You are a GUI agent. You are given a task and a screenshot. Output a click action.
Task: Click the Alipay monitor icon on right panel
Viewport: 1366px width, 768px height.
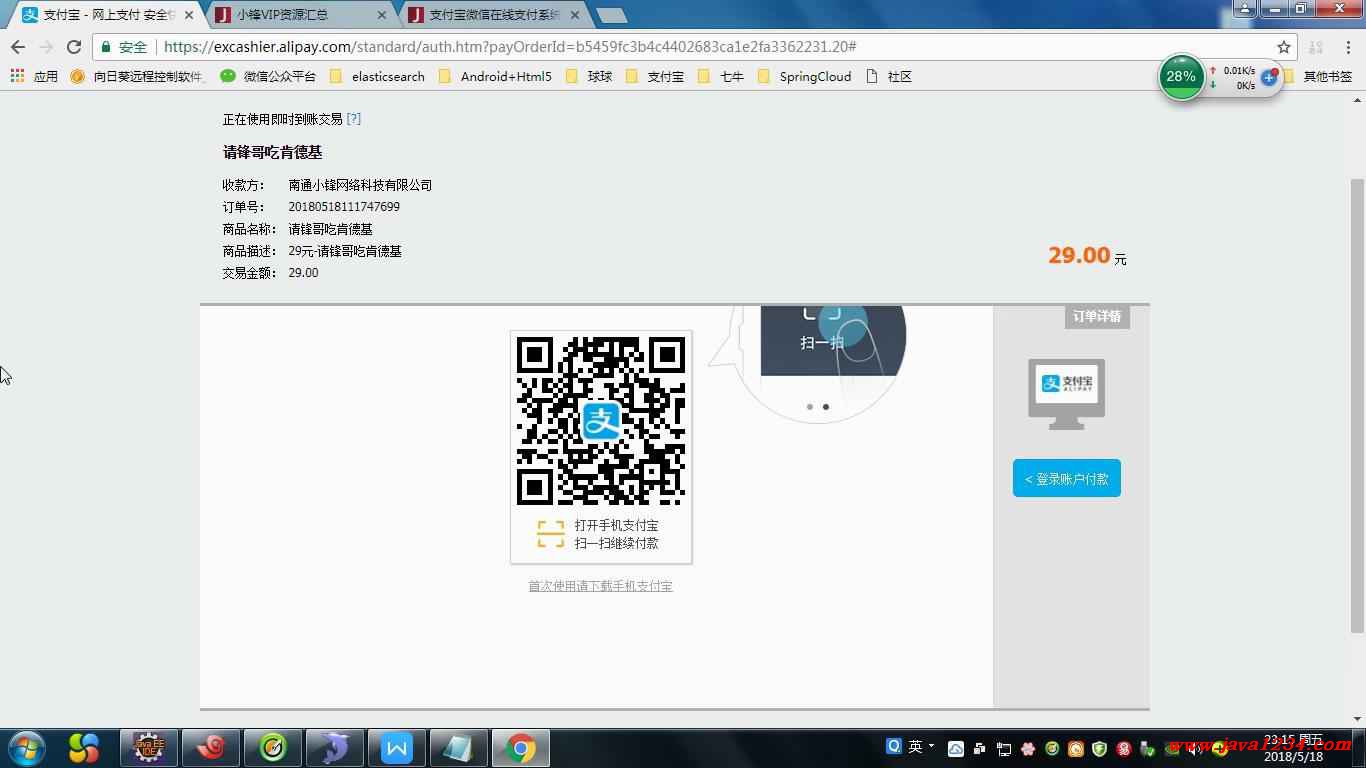click(x=1066, y=394)
